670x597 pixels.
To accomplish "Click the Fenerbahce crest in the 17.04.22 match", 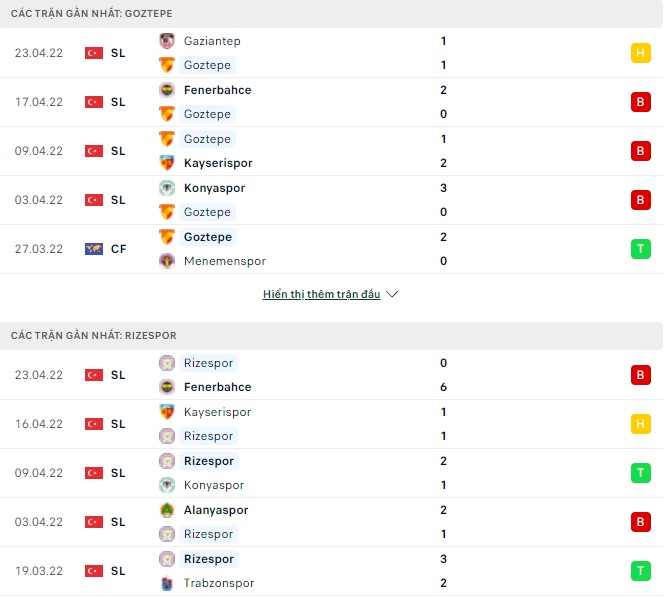I will pyautogui.click(x=167, y=90).
